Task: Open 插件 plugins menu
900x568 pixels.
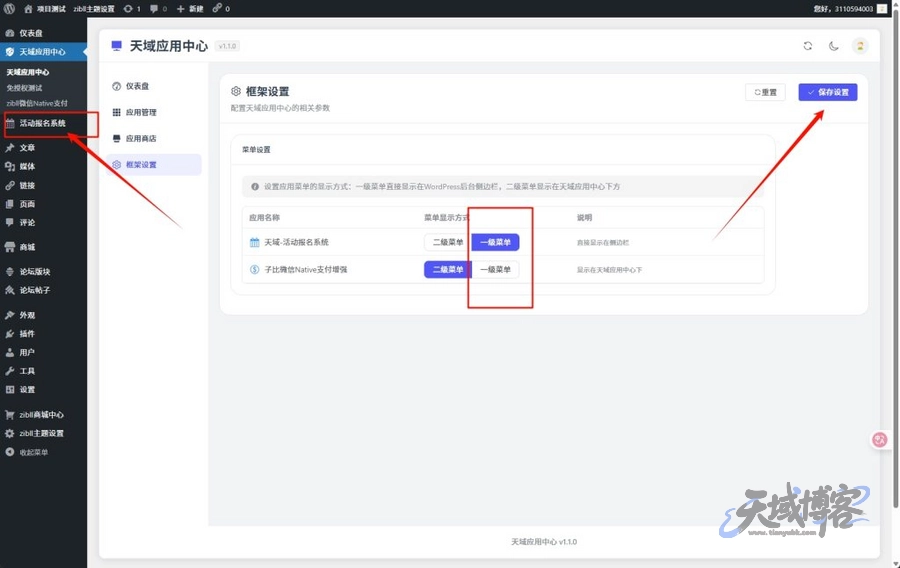Action: point(43,333)
